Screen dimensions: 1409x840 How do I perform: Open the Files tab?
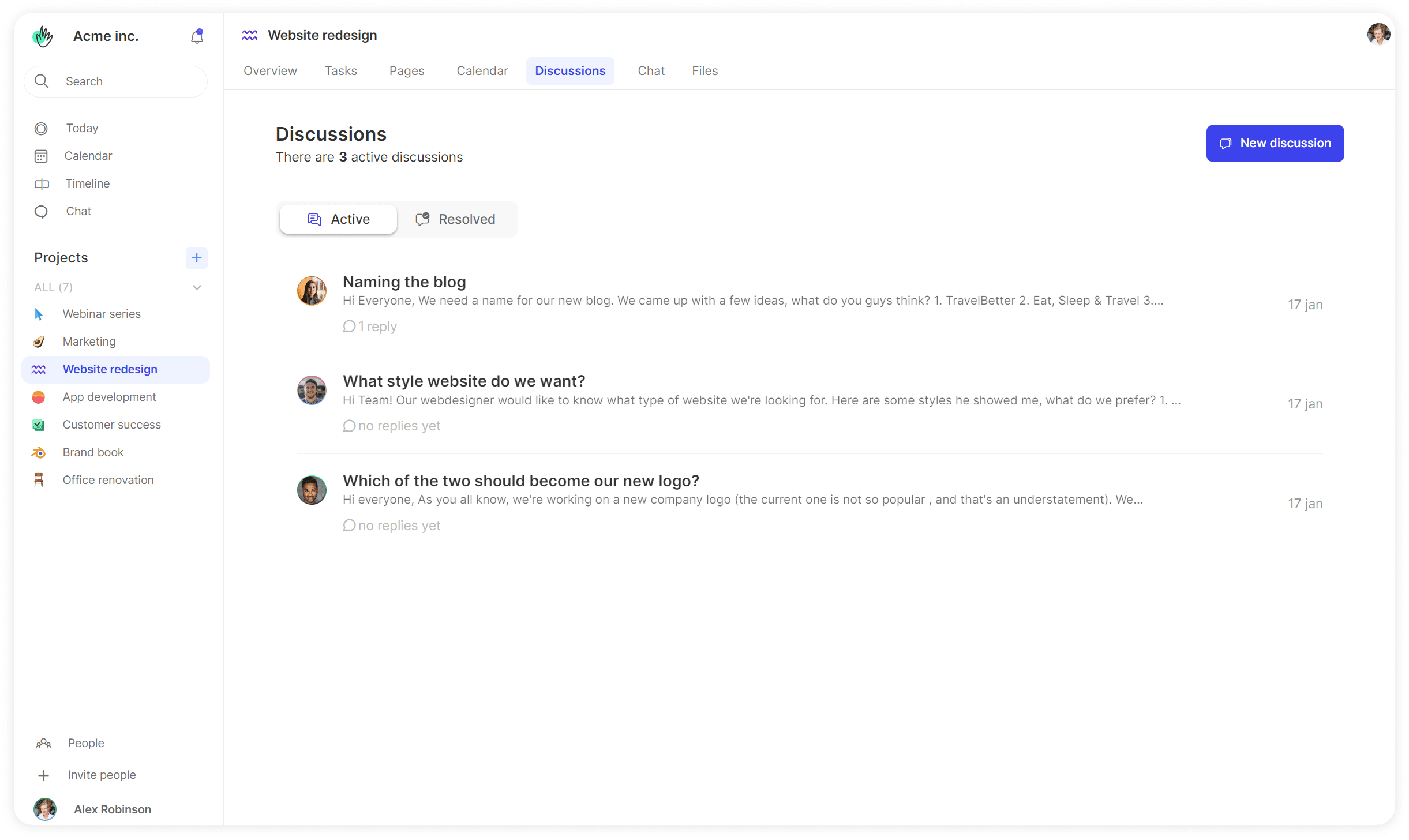point(704,71)
